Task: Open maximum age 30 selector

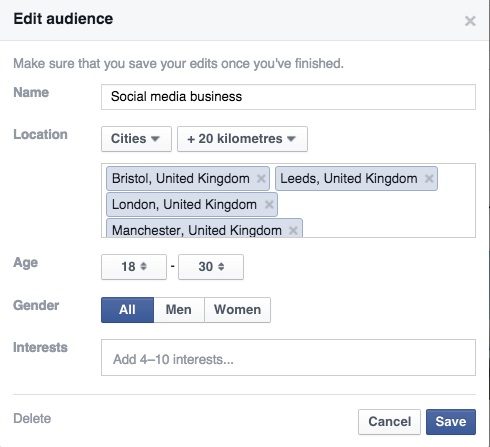Action: [x=211, y=267]
